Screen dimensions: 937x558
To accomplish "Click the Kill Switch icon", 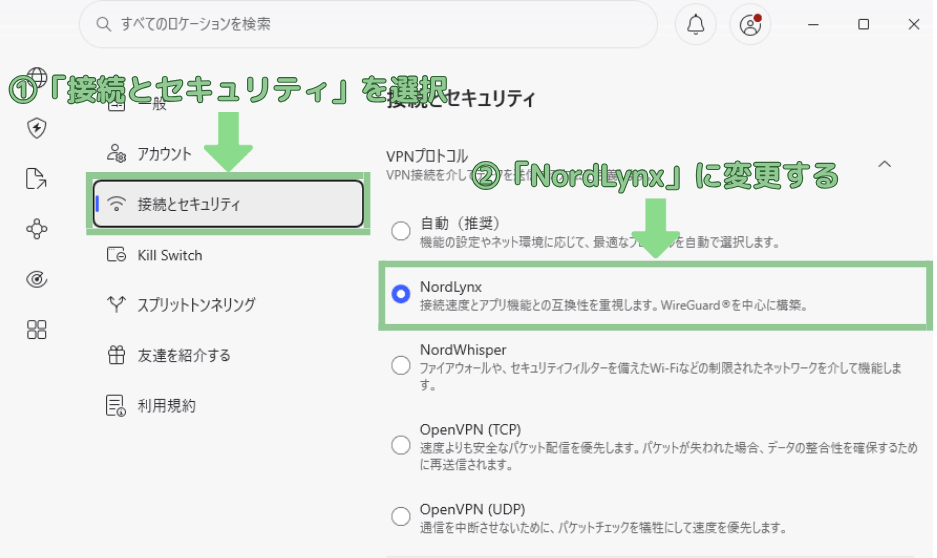I will click(x=116, y=255).
